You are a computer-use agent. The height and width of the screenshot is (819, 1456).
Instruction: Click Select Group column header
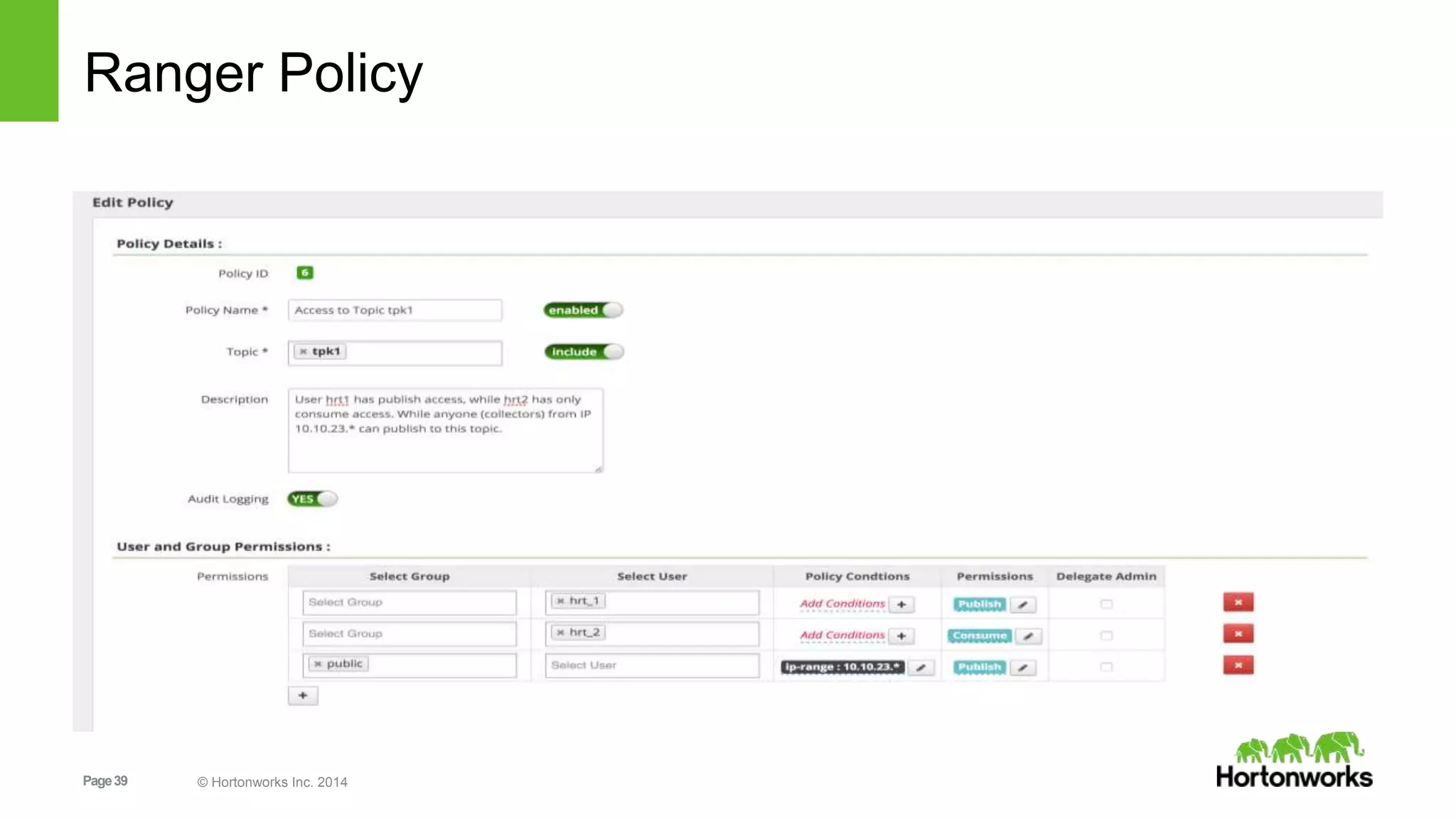[409, 577]
